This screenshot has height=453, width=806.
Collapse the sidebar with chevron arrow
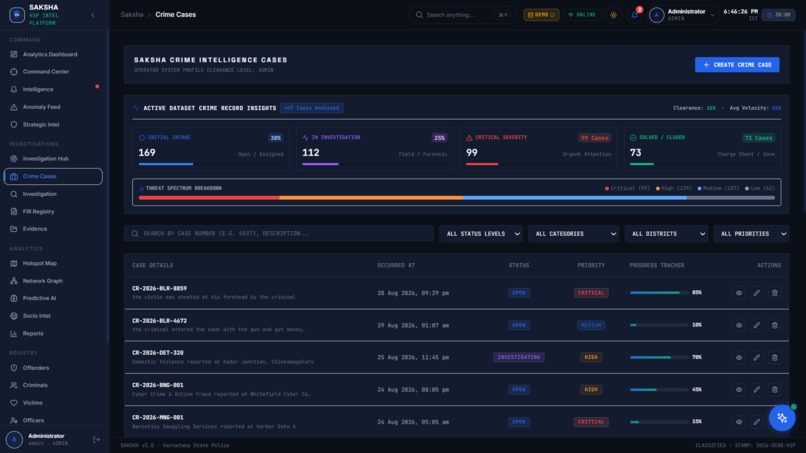point(93,15)
